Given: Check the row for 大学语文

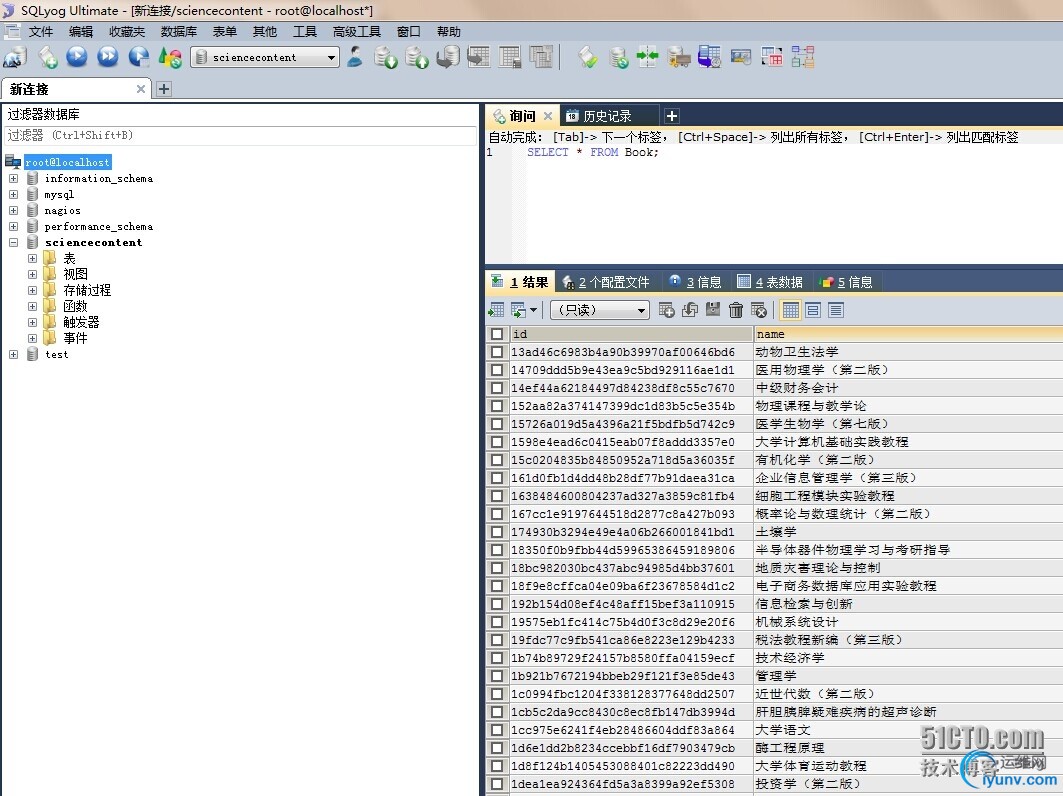Looking at the screenshot, I should click(497, 730).
